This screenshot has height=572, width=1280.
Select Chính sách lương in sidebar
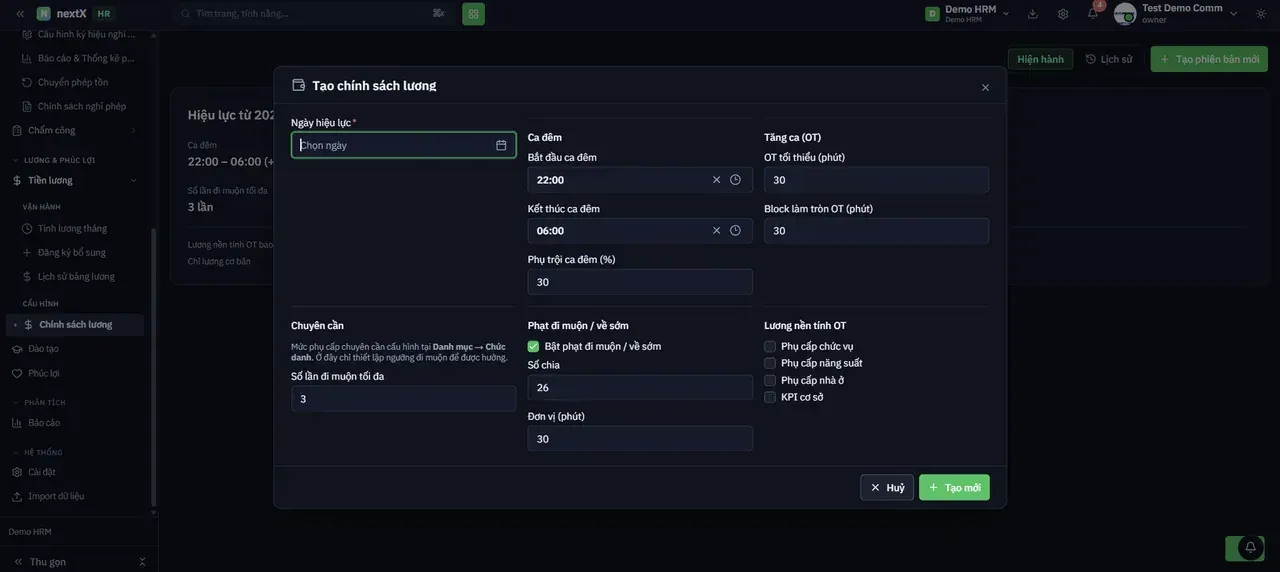(x=75, y=325)
